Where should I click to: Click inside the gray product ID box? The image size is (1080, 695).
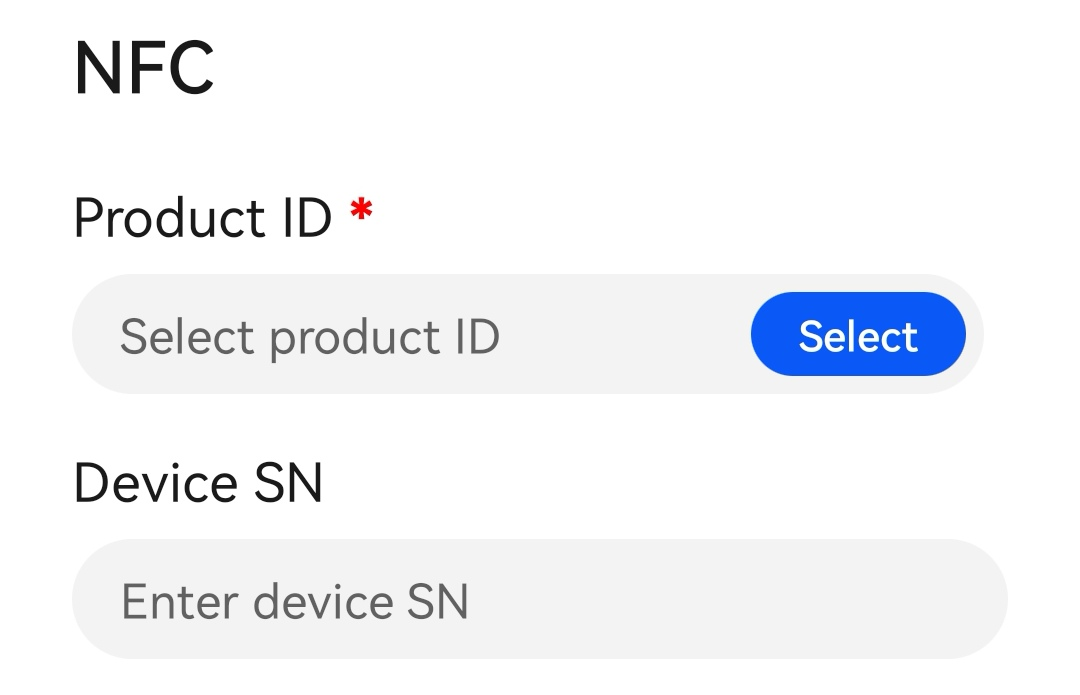point(528,334)
